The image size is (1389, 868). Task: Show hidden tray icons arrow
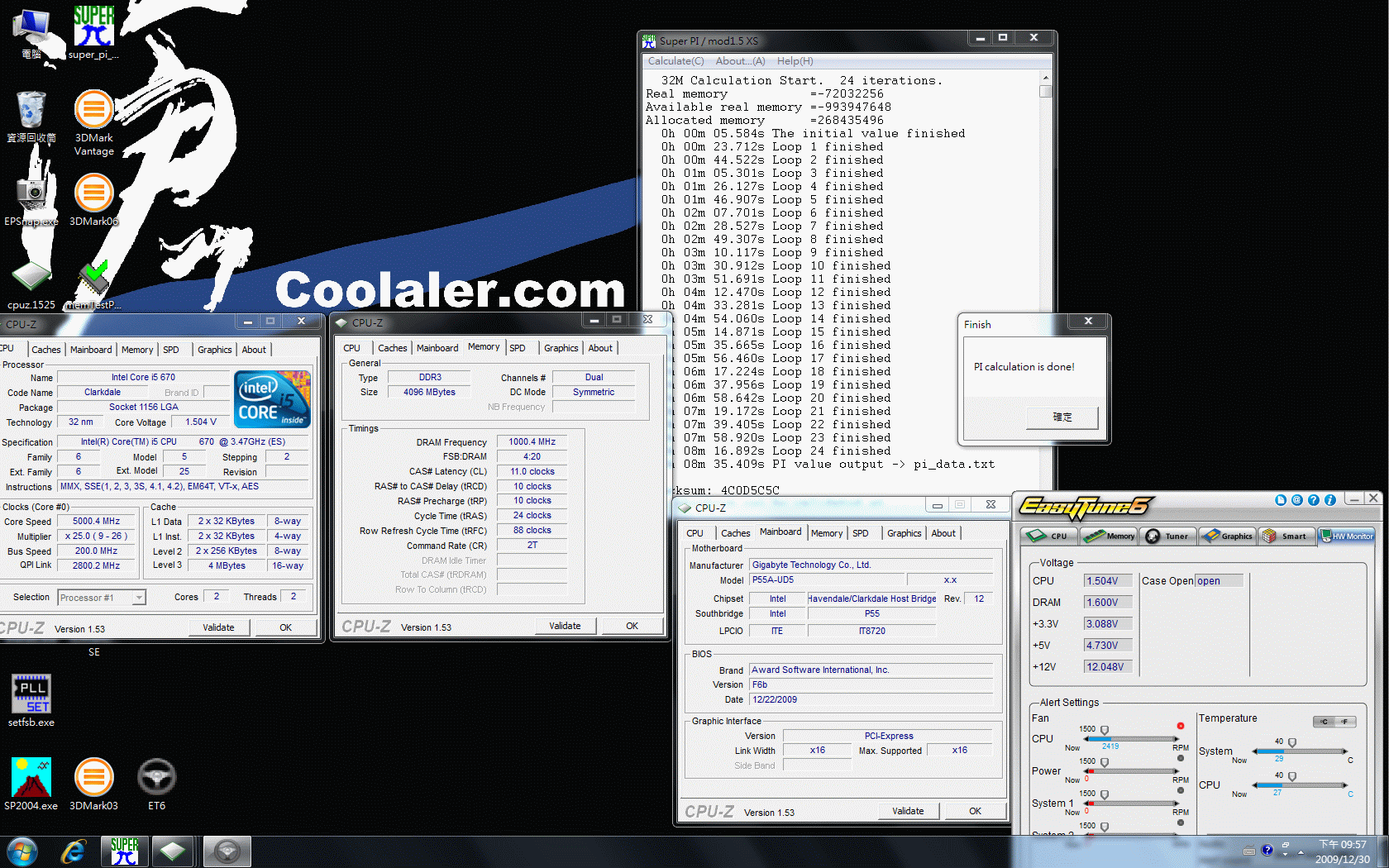[x=1301, y=851]
